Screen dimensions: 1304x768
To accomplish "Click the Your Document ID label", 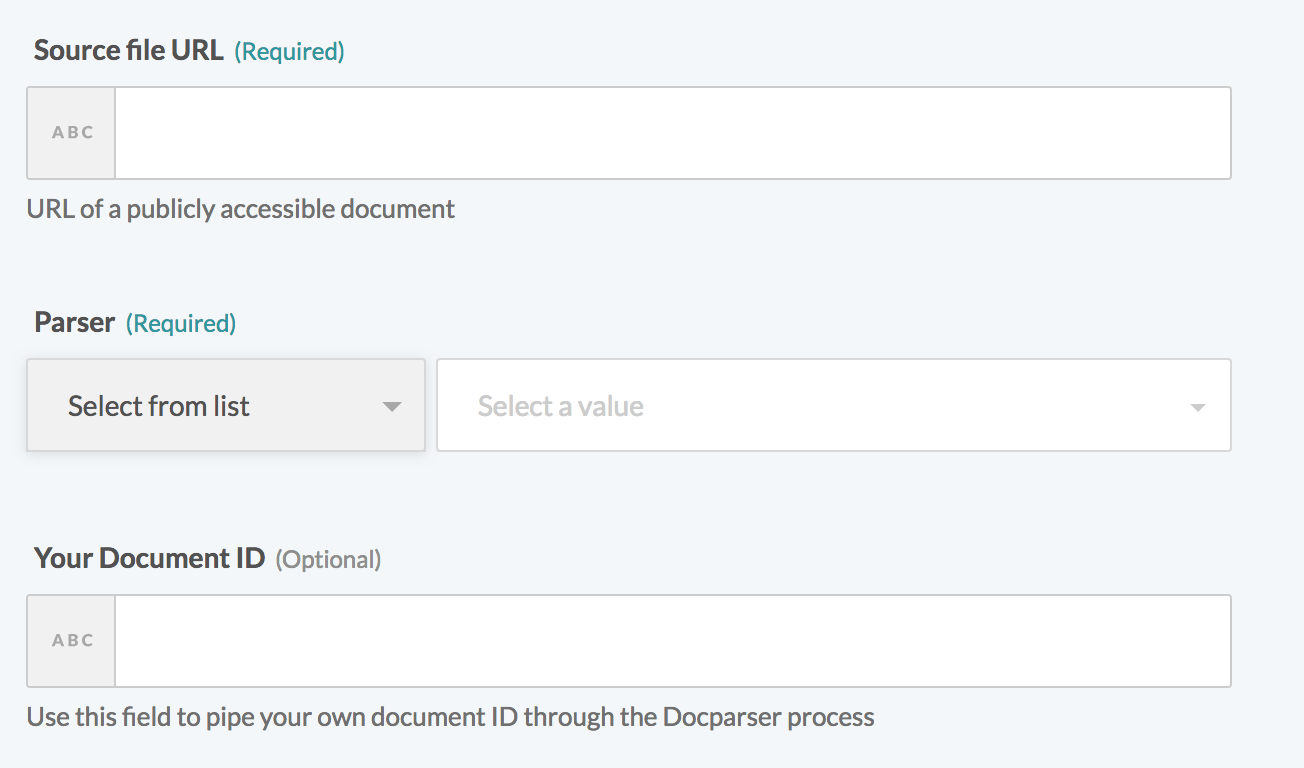I will click(x=149, y=558).
